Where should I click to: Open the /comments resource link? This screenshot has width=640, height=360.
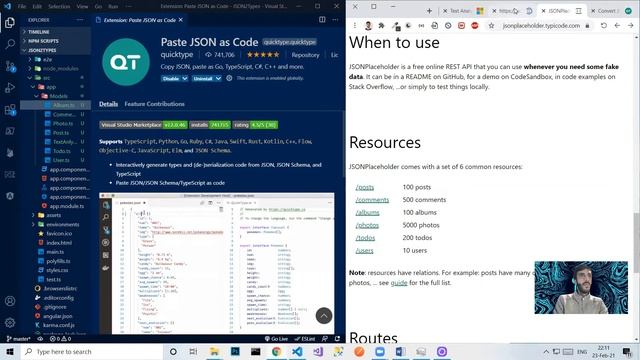[x=372, y=200]
